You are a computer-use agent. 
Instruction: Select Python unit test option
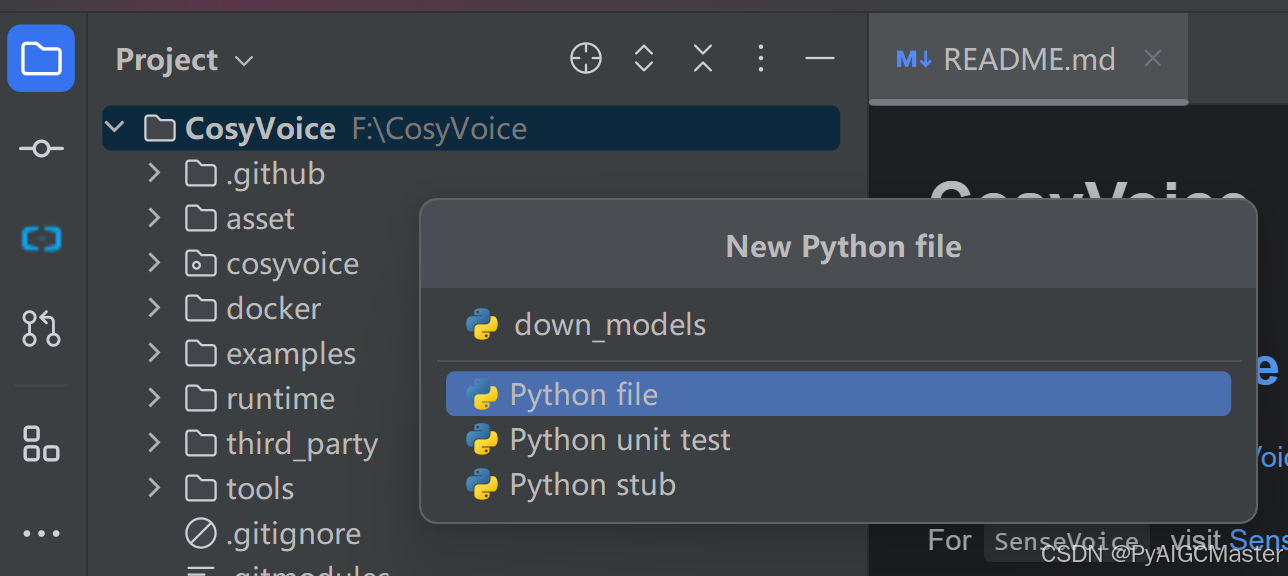620,440
